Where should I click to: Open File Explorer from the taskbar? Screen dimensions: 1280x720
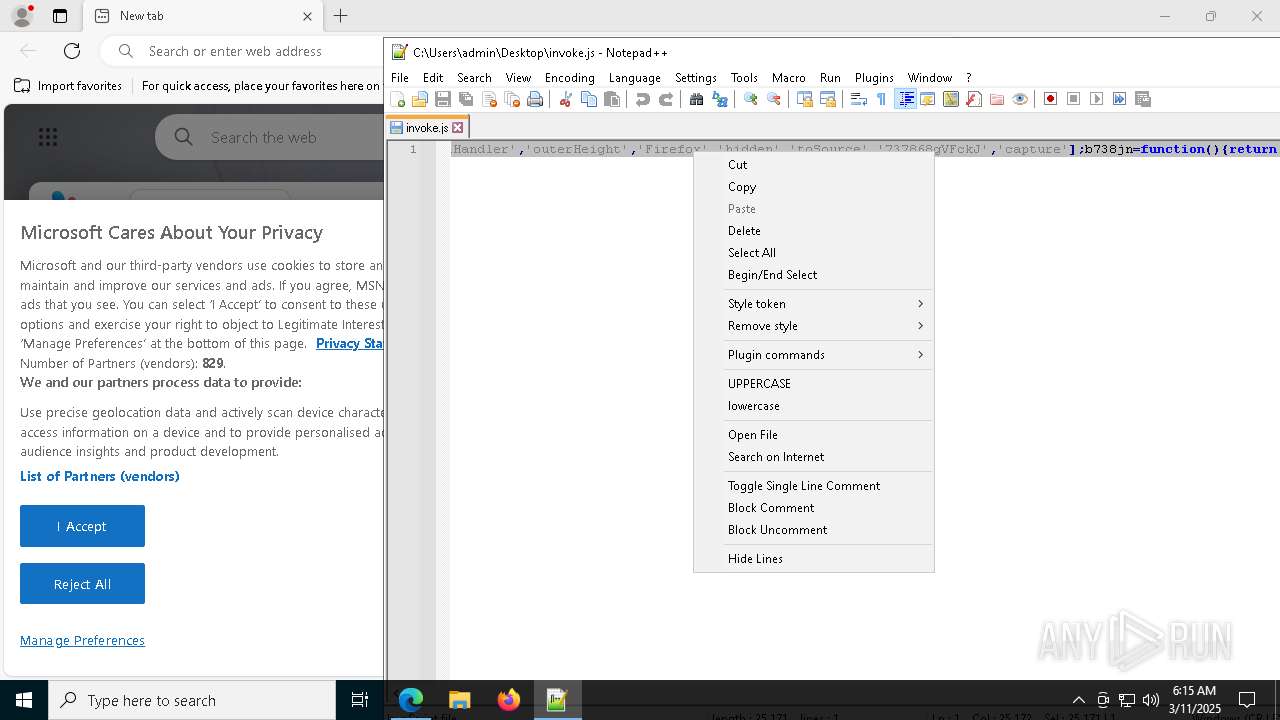[460, 700]
